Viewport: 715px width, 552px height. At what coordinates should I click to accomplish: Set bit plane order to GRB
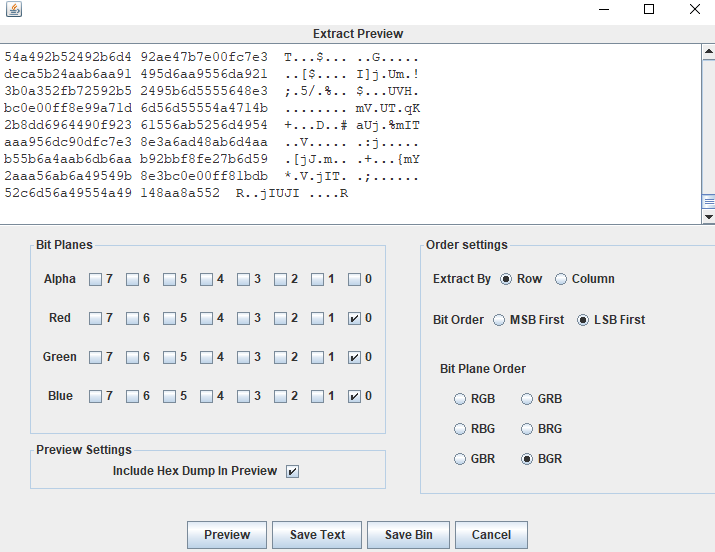coord(527,399)
